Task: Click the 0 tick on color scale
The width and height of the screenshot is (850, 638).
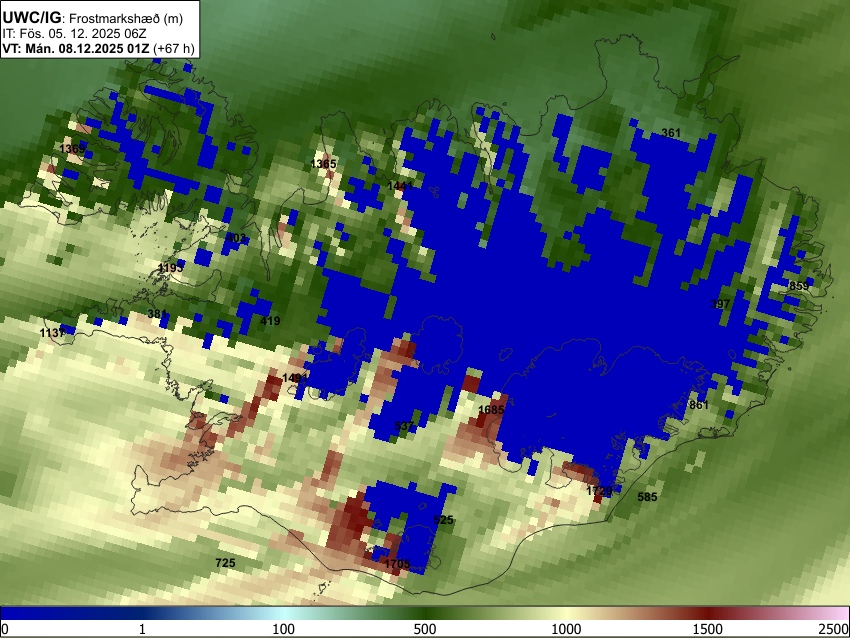Action: pyautogui.click(x=5, y=629)
